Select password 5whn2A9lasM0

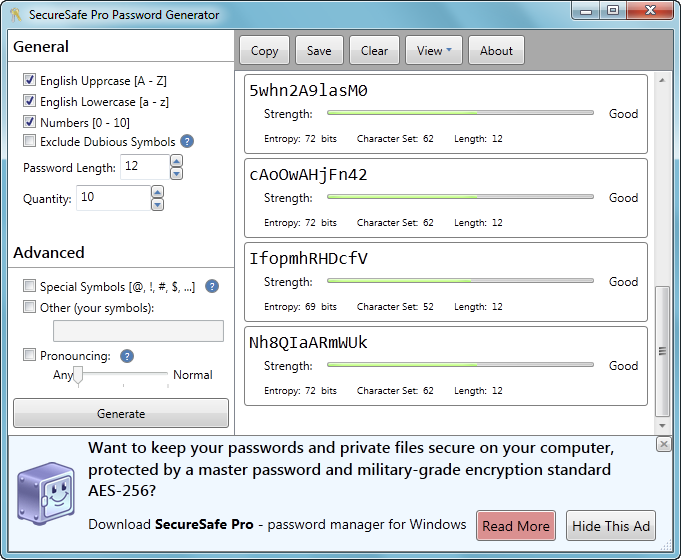tap(308, 90)
